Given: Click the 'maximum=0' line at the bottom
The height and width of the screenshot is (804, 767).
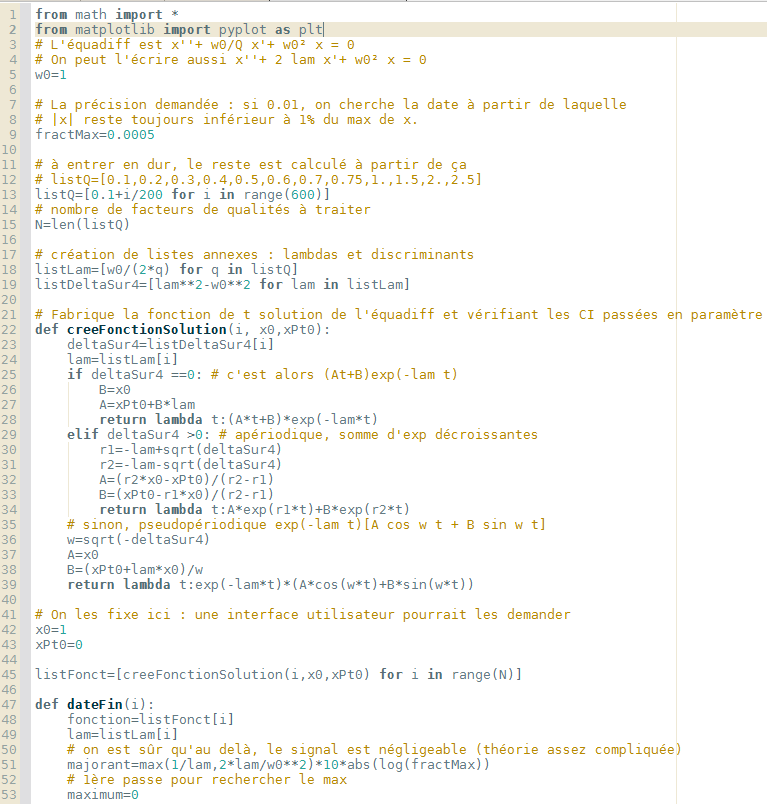Looking at the screenshot, I should (x=102, y=794).
